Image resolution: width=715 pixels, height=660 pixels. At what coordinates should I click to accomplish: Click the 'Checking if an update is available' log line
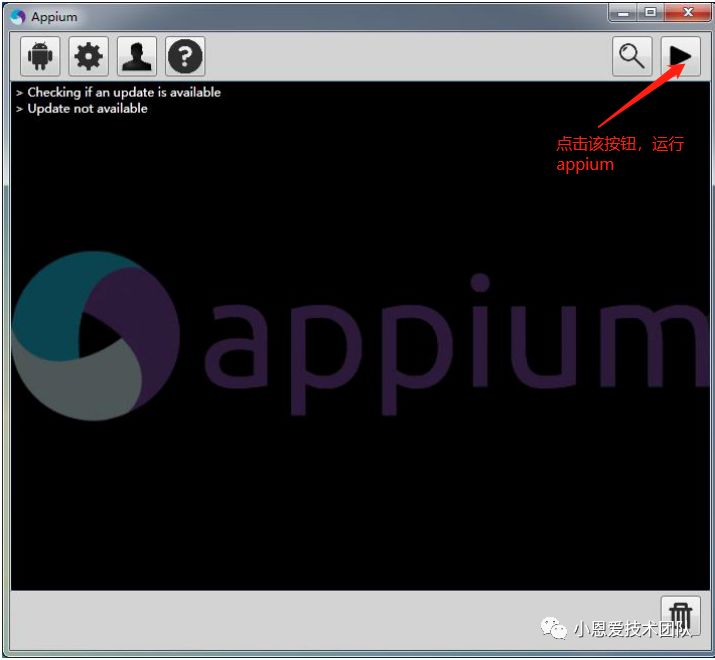click(124, 92)
